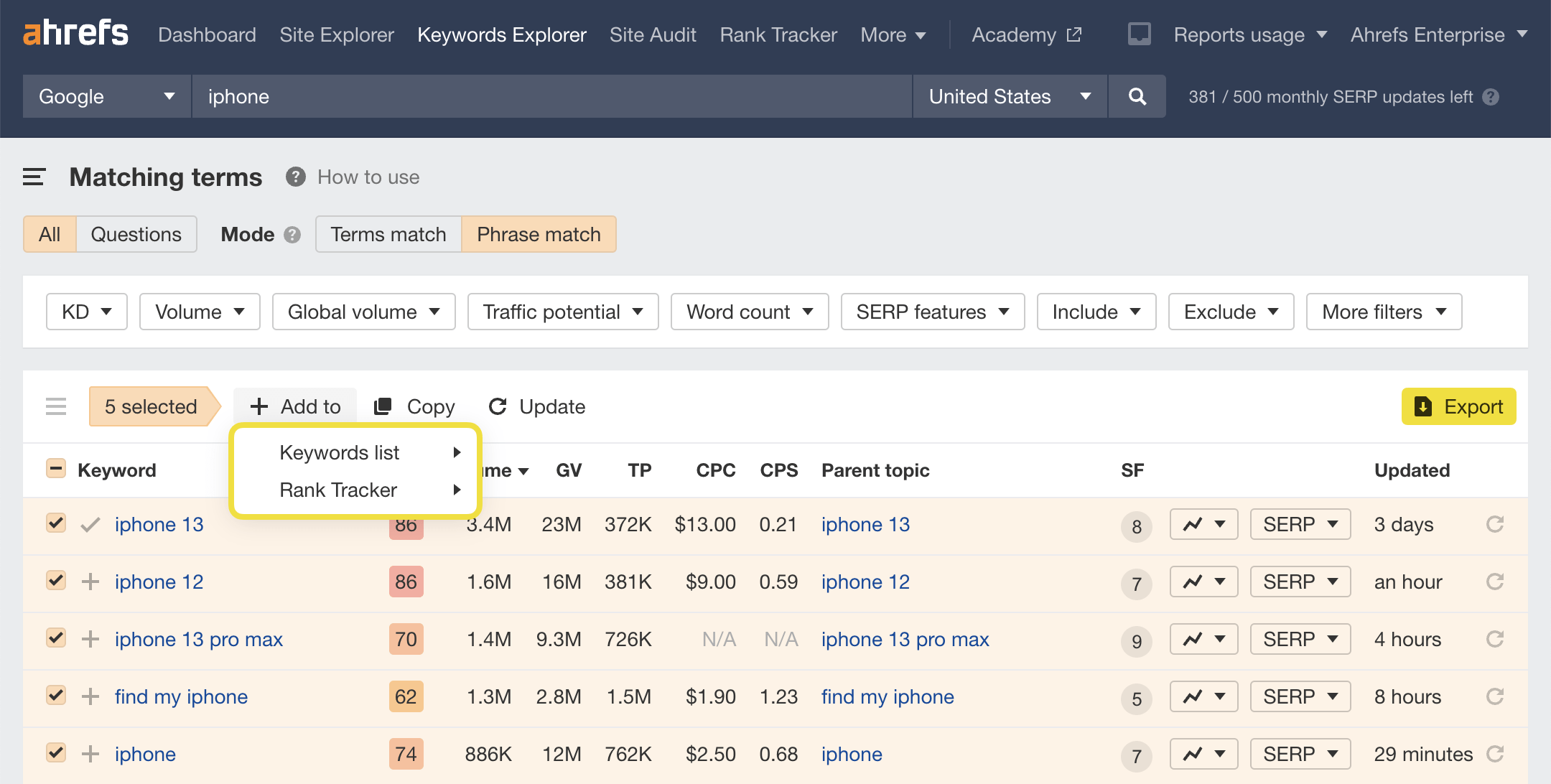This screenshot has width=1551, height=784.
Task: Click the search magnifying glass icon
Action: (1137, 96)
